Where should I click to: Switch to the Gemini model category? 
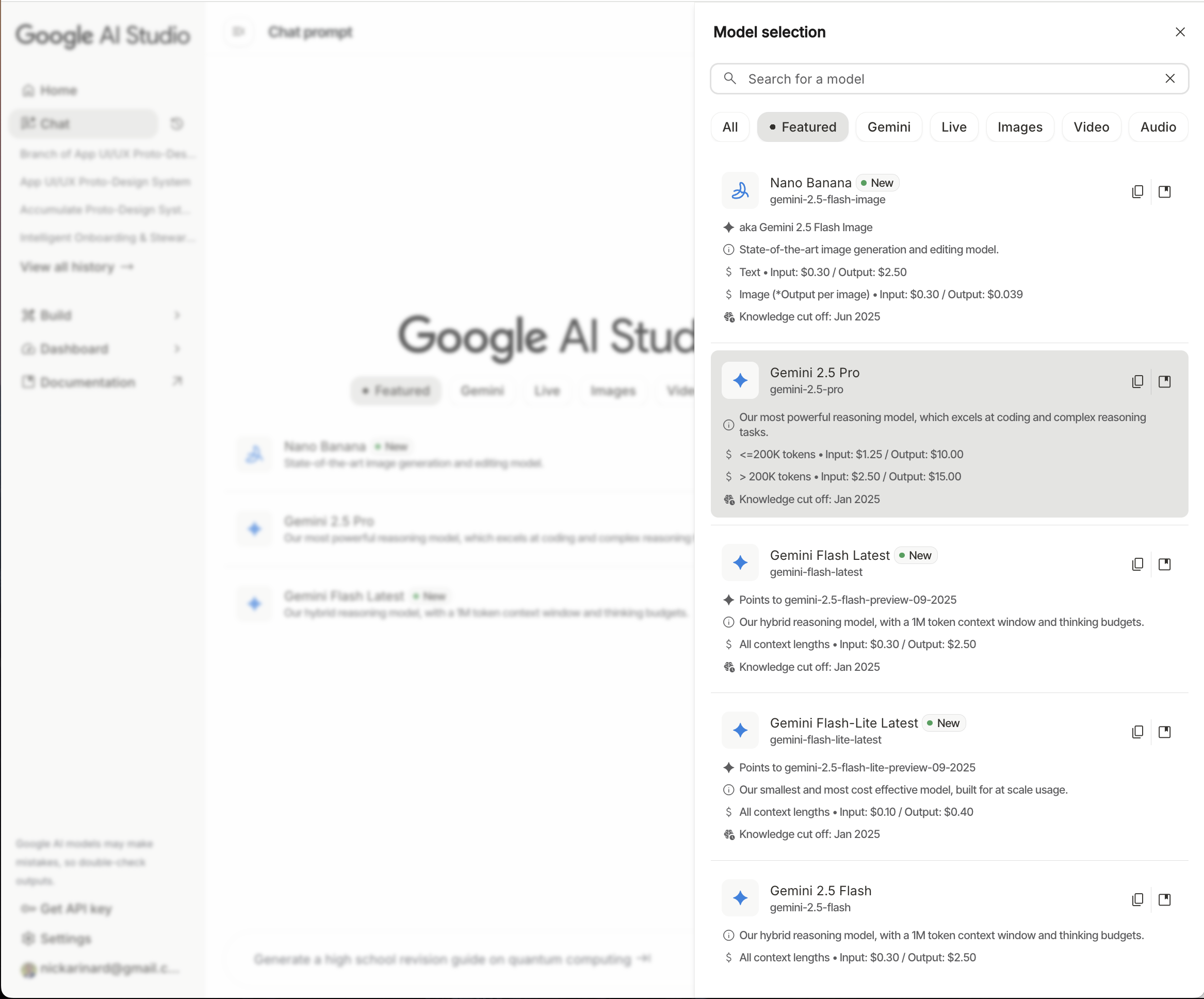888,127
